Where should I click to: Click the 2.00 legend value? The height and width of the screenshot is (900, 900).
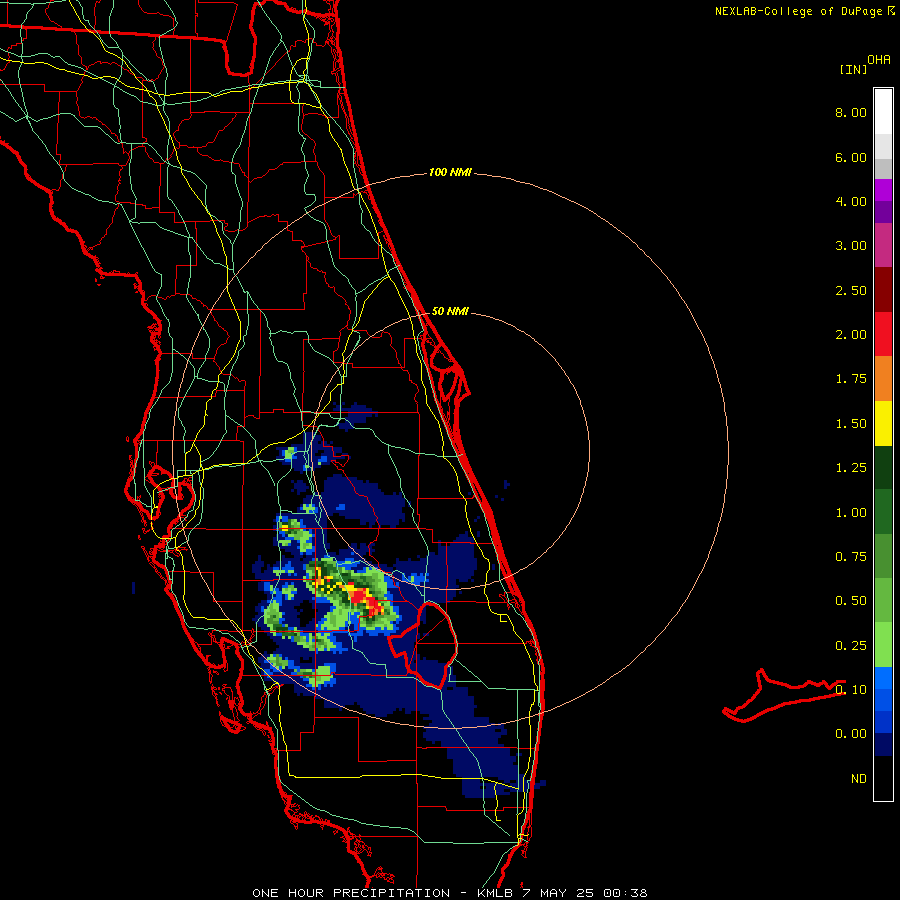click(851, 335)
